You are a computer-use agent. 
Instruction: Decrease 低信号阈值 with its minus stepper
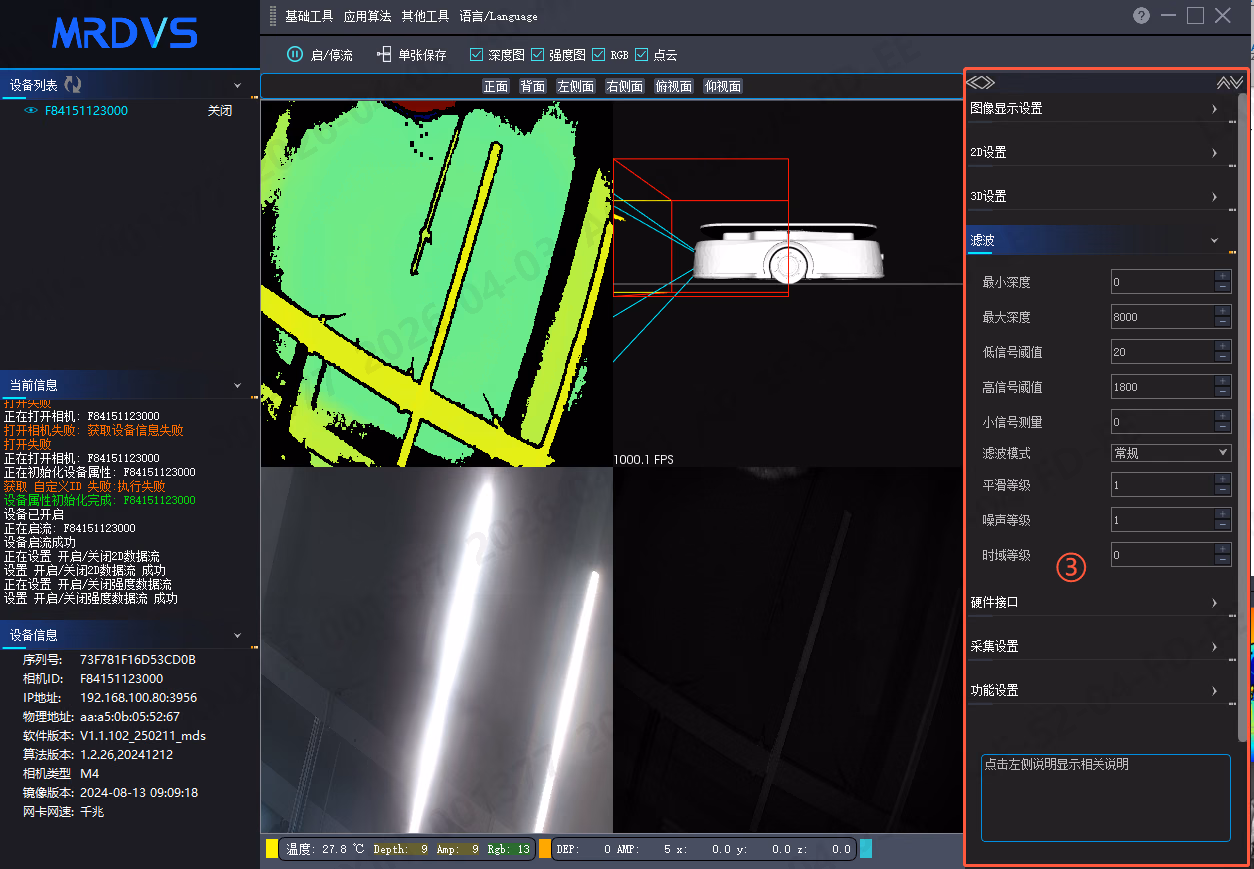pos(1222,357)
